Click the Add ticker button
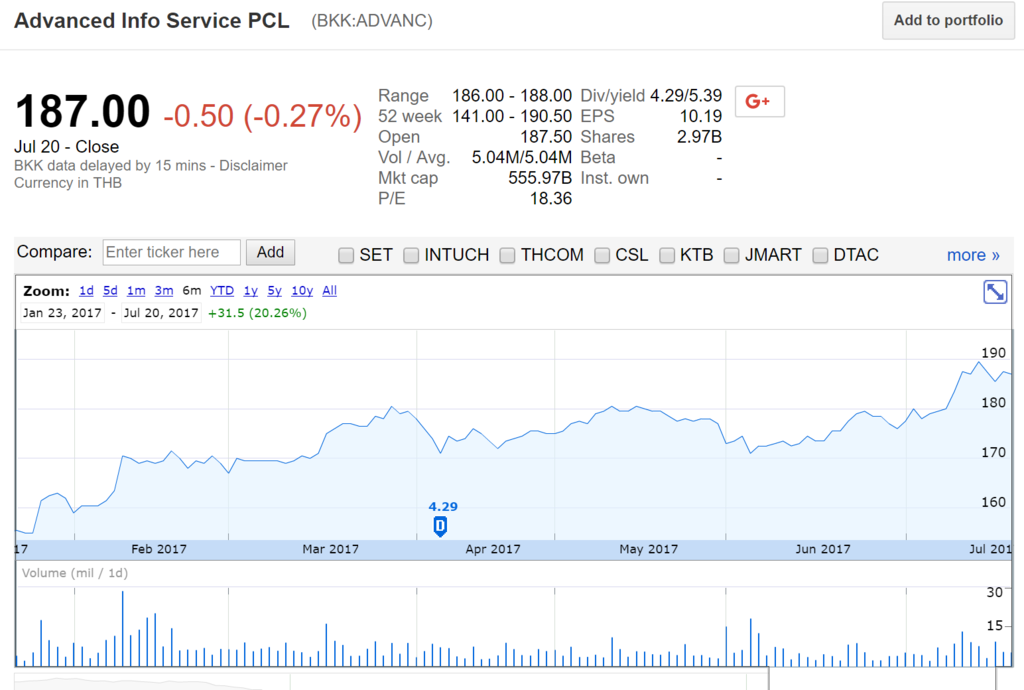This screenshot has height=690, width=1024. point(270,253)
